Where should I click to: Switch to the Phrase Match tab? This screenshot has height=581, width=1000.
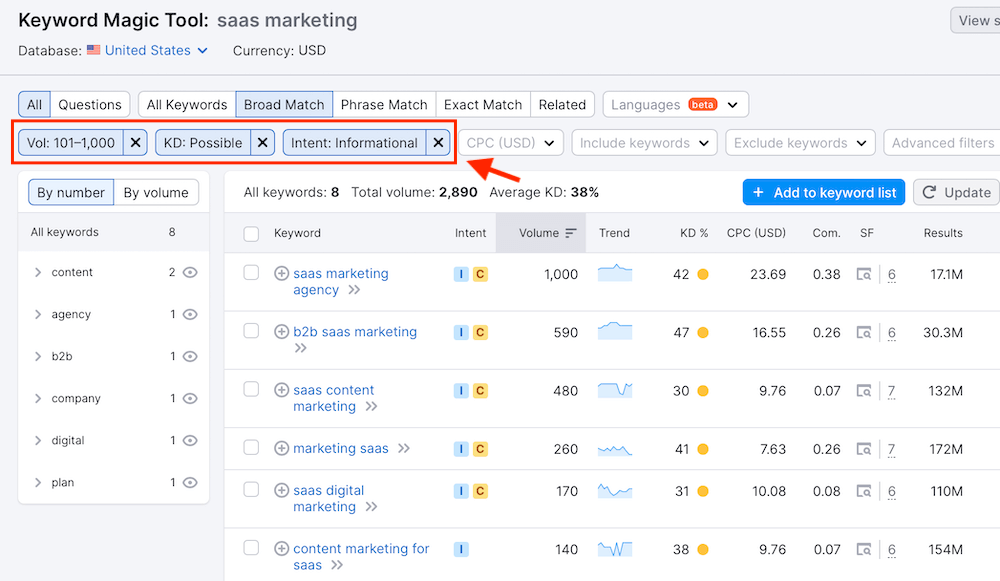click(x=384, y=104)
